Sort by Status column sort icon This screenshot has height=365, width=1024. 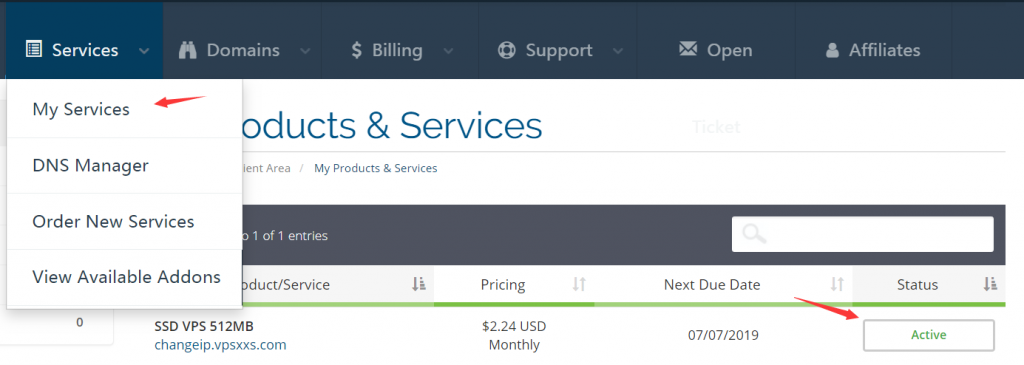pyautogui.click(x=990, y=285)
